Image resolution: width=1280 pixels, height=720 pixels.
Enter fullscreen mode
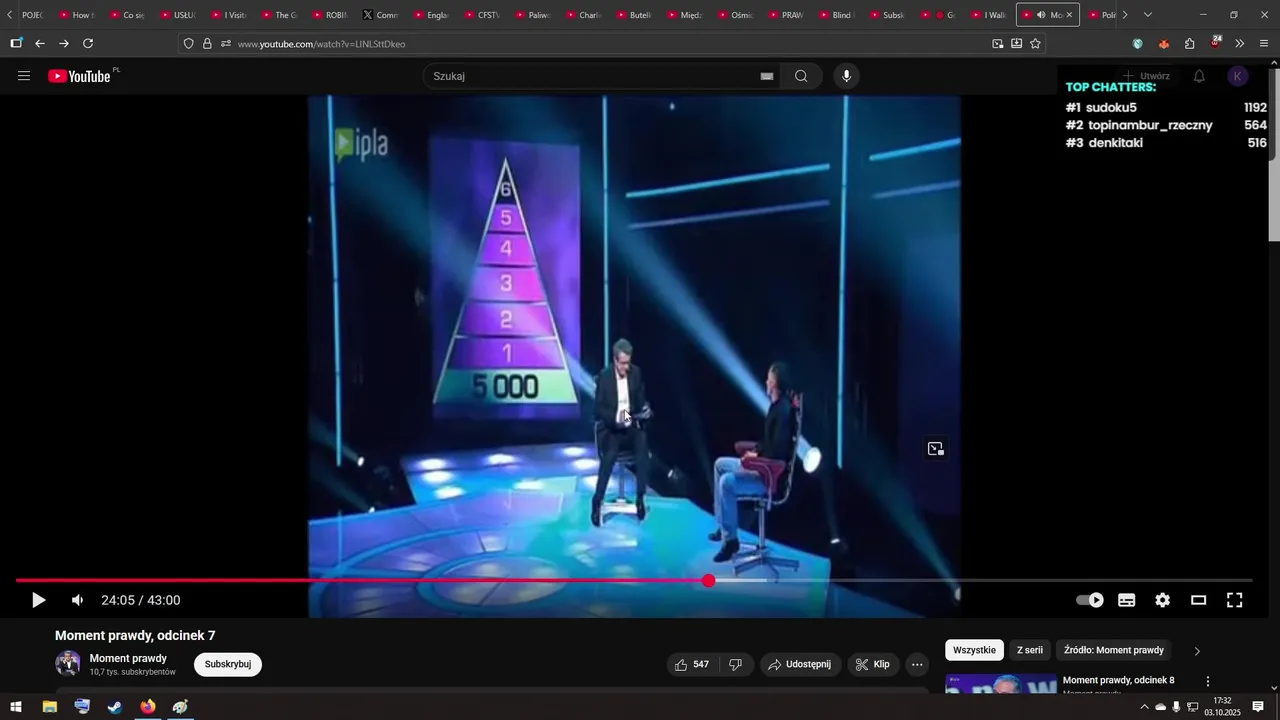1235,600
